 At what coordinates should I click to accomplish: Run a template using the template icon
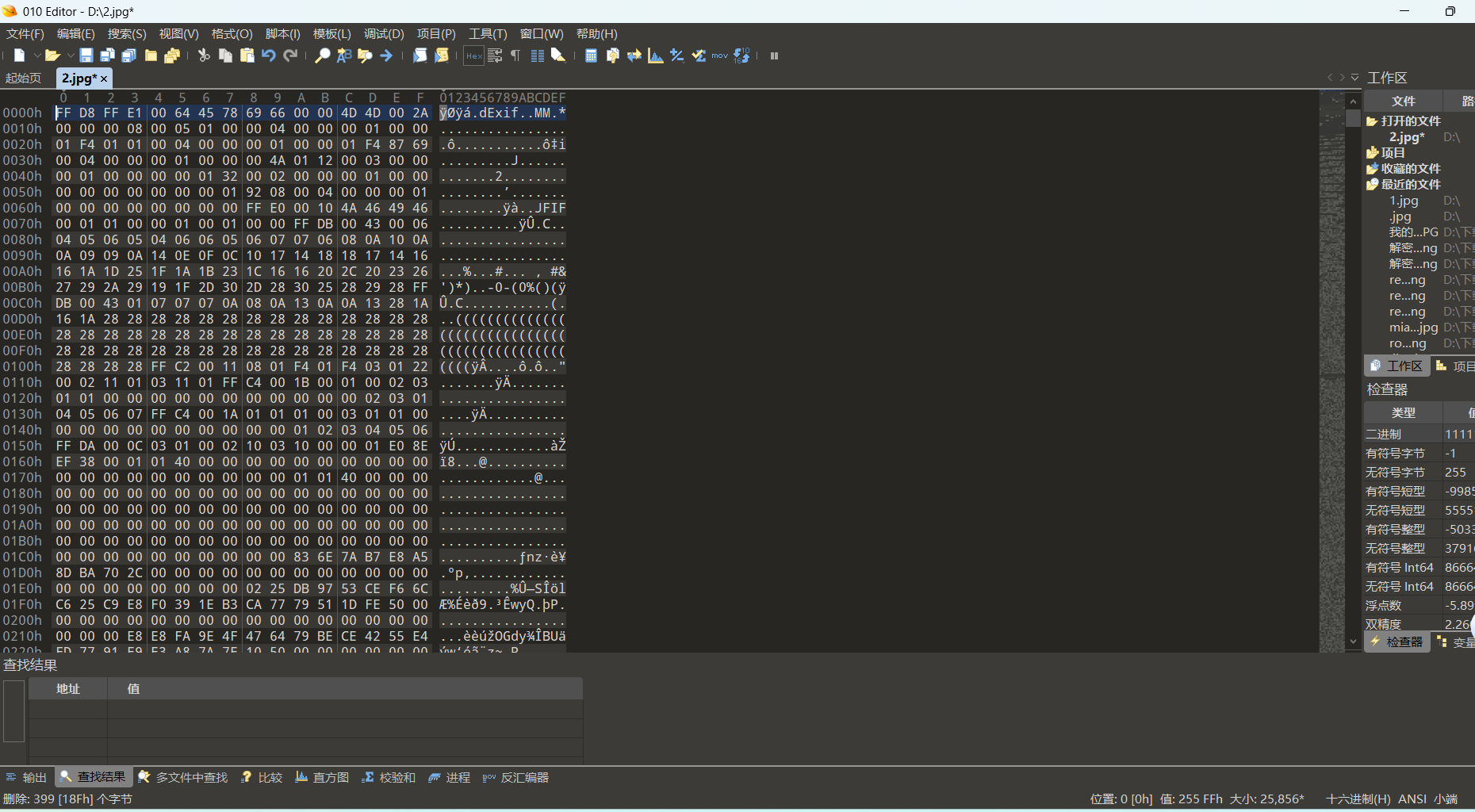442,56
